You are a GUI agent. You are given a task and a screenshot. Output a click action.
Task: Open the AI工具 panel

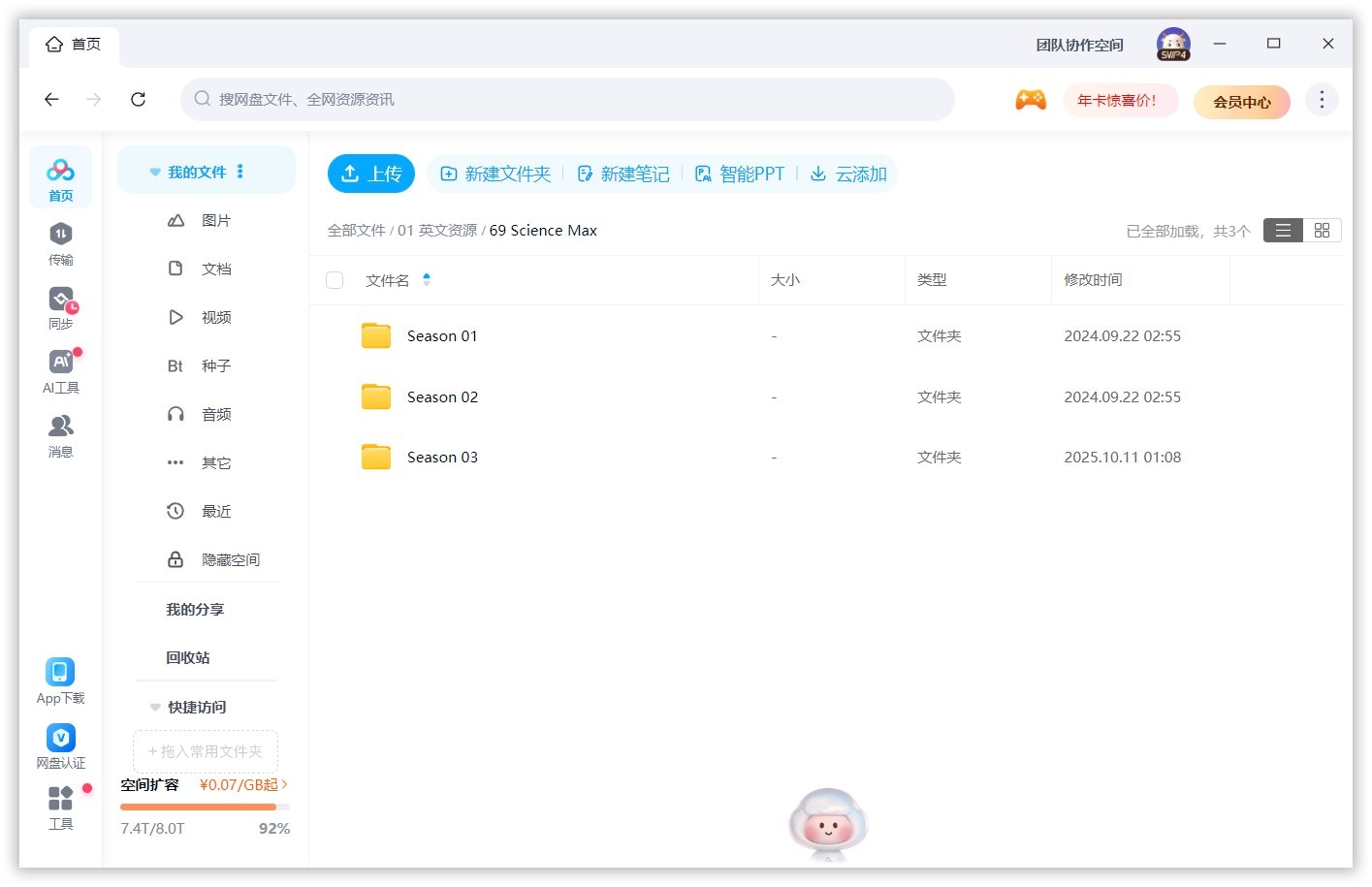[60, 369]
